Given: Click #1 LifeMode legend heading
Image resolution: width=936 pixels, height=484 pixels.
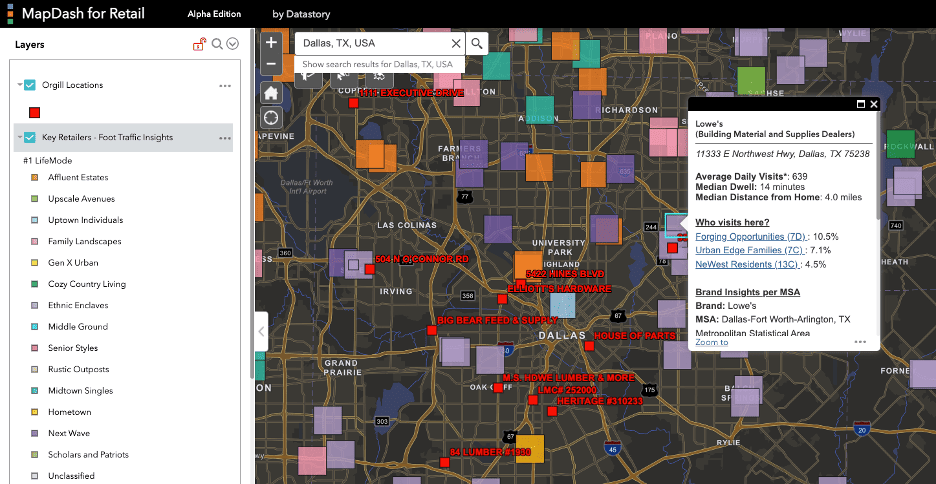Looking at the screenshot, I should (48, 161).
